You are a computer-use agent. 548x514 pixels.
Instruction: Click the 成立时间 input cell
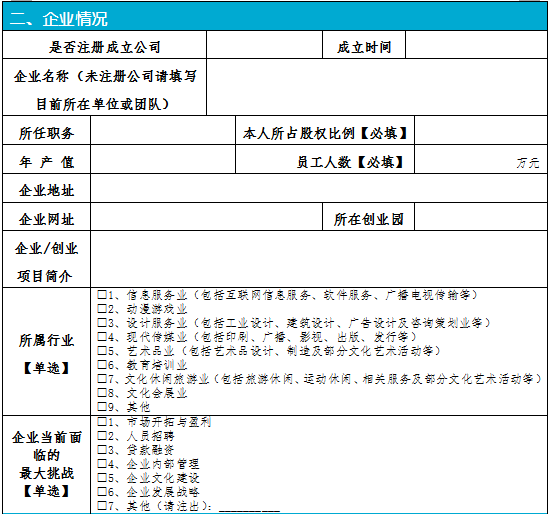pyautogui.click(x=476, y=45)
